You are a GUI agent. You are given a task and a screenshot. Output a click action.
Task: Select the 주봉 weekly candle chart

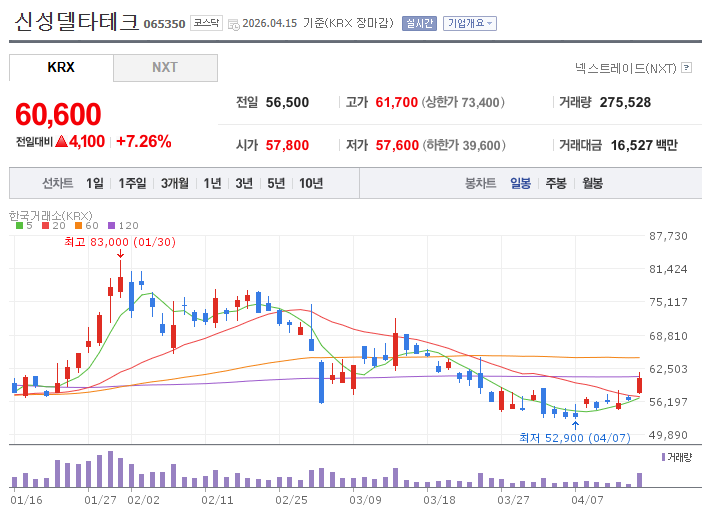556,183
